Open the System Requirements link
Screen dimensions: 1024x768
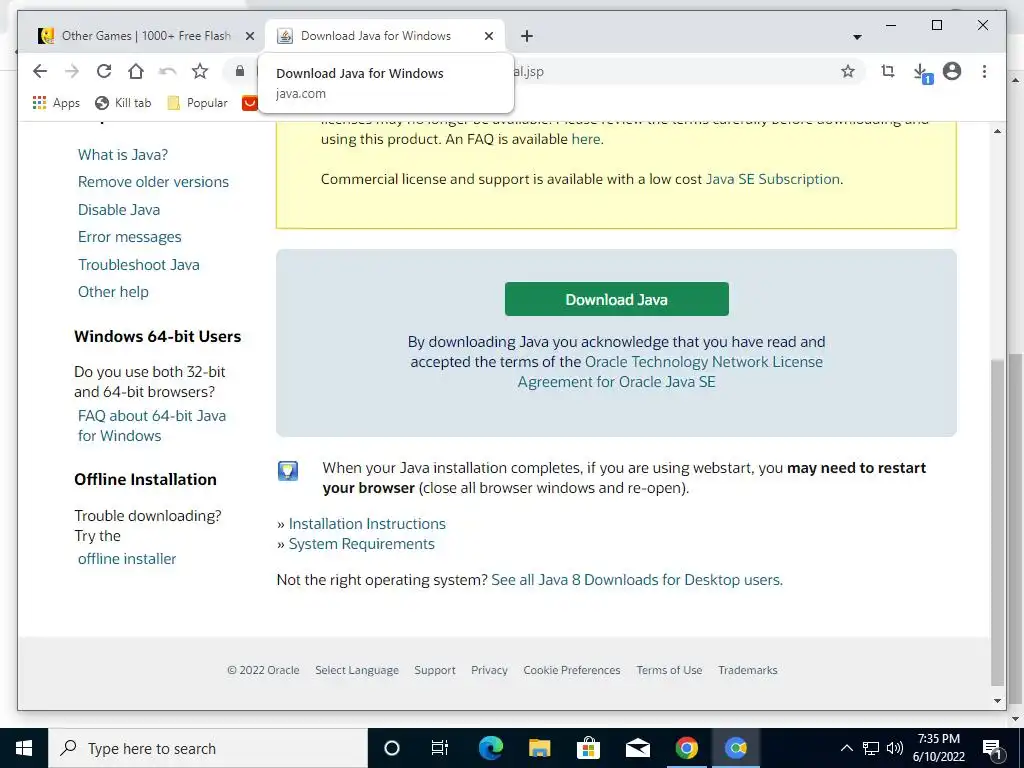click(x=362, y=544)
